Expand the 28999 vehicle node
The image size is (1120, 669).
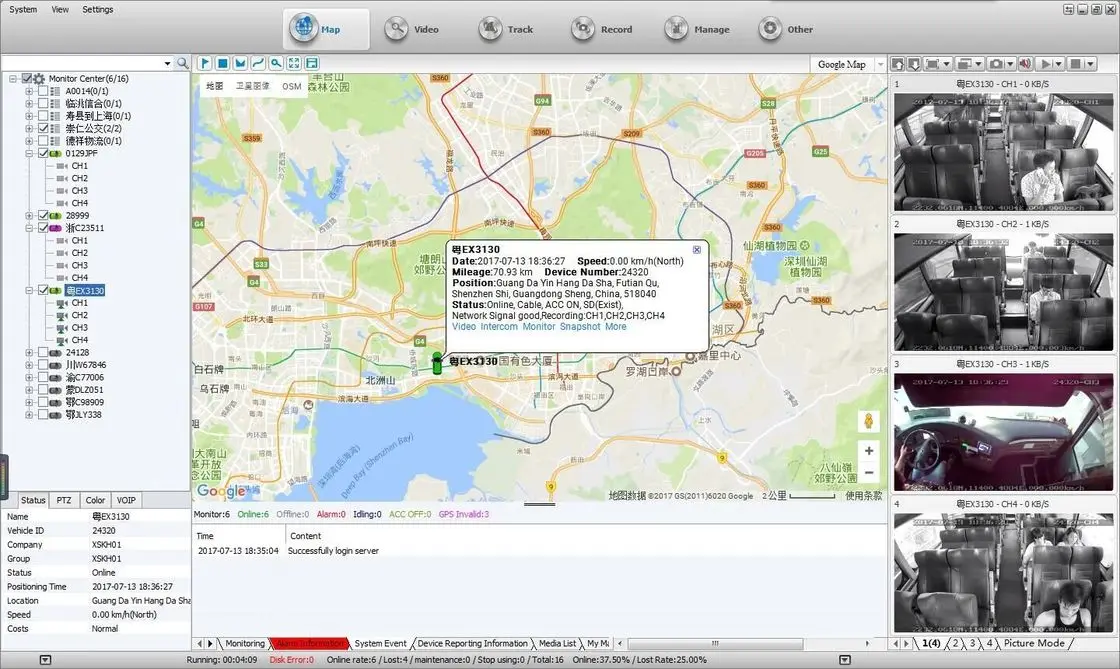tap(29, 216)
